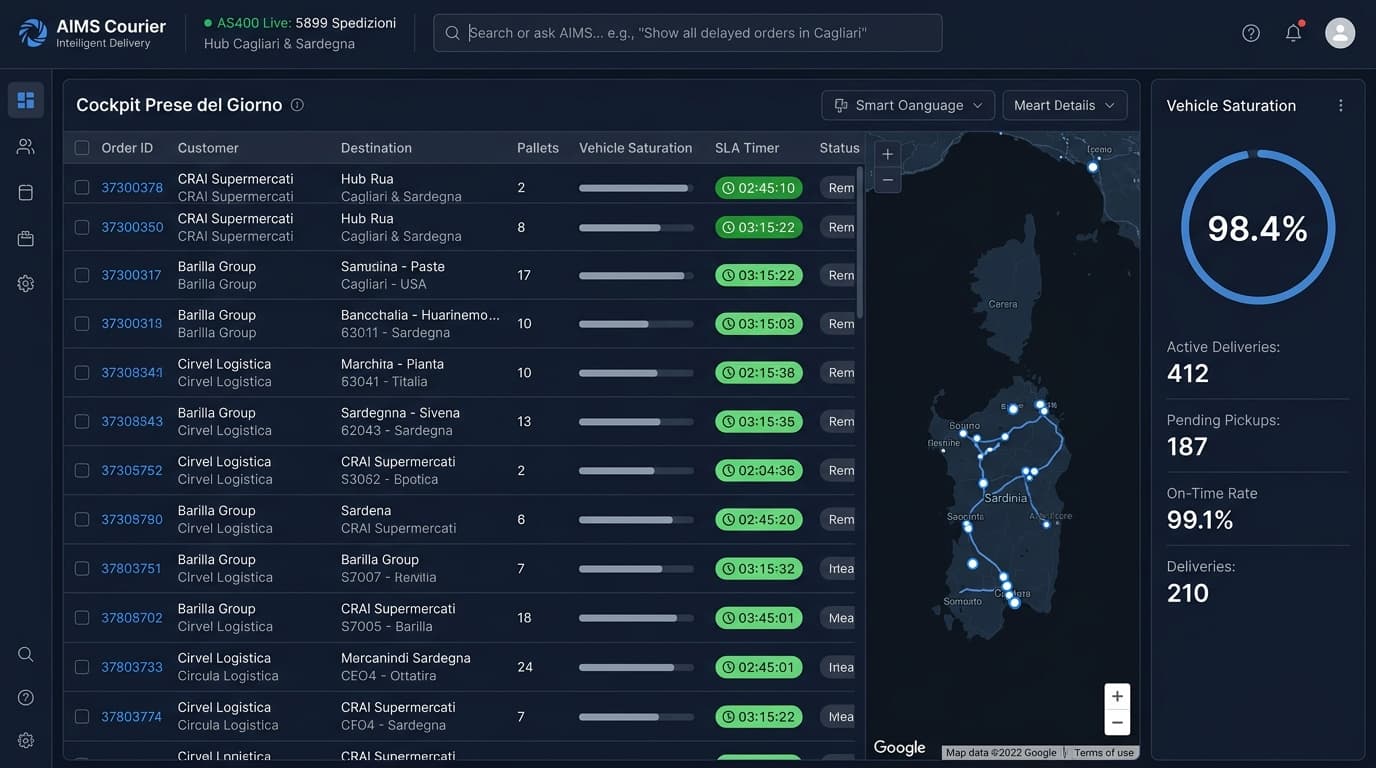Click SLA timer 03:45:01
1376x768 pixels.
coord(759,617)
